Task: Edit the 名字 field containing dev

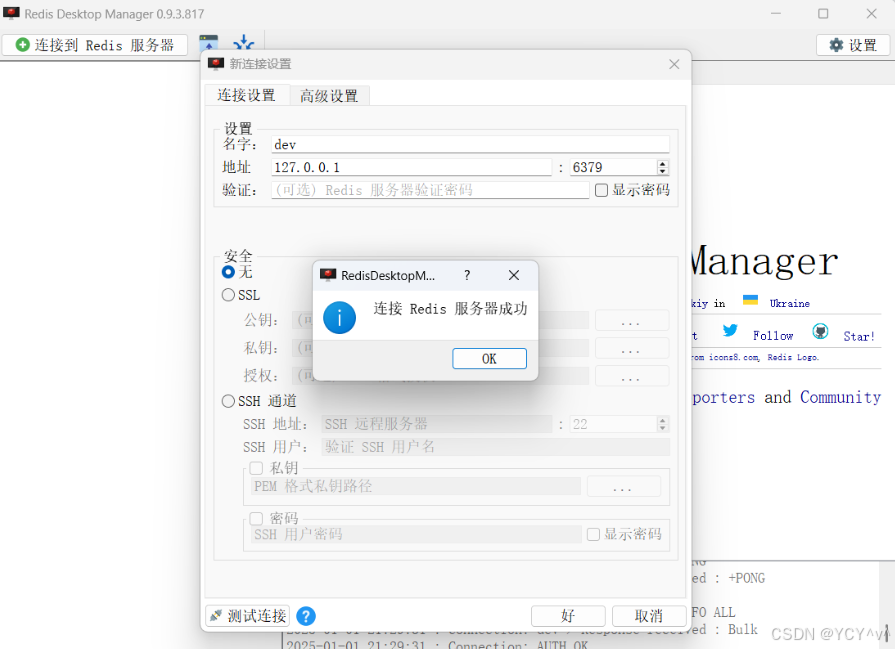Action: (x=470, y=144)
